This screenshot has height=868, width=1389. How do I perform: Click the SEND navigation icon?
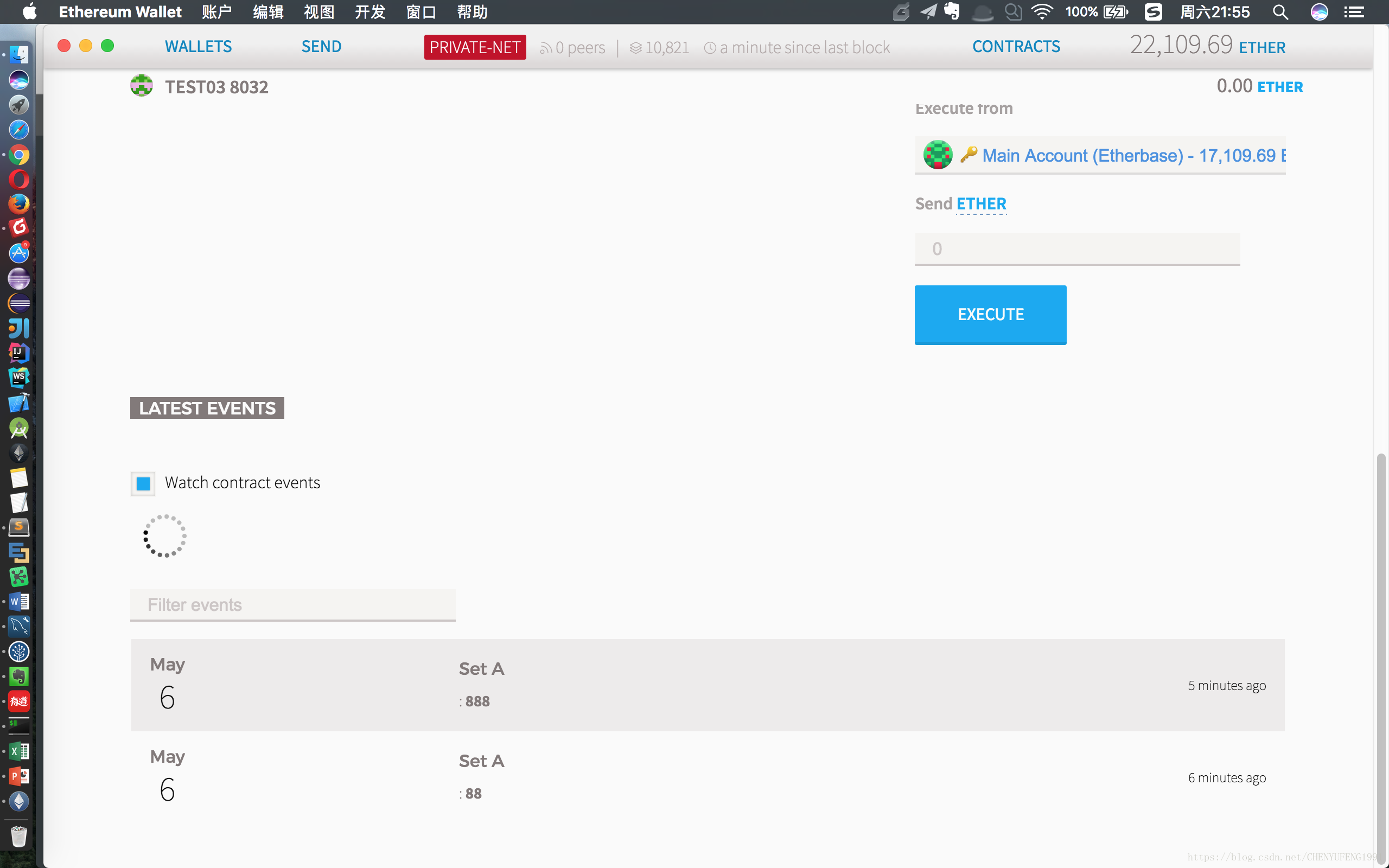coord(321,46)
